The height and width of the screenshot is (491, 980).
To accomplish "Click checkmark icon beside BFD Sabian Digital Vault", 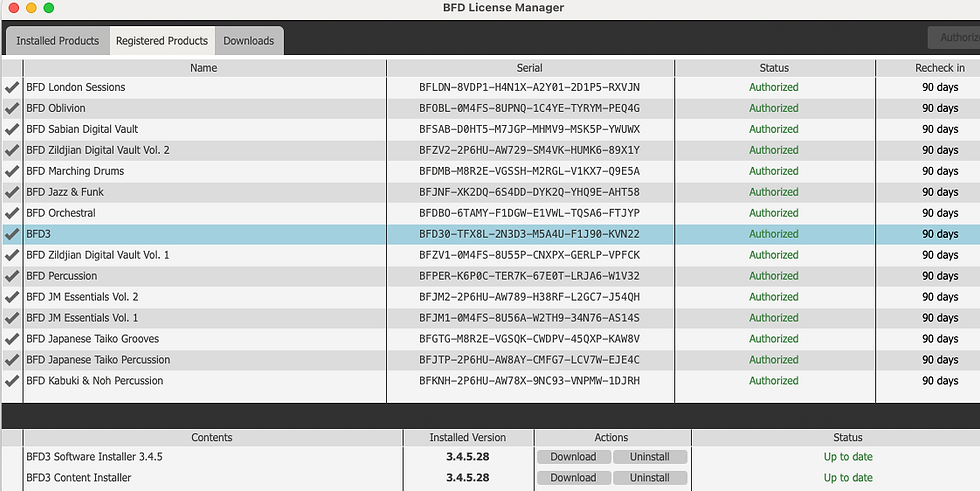I will click(11, 129).
